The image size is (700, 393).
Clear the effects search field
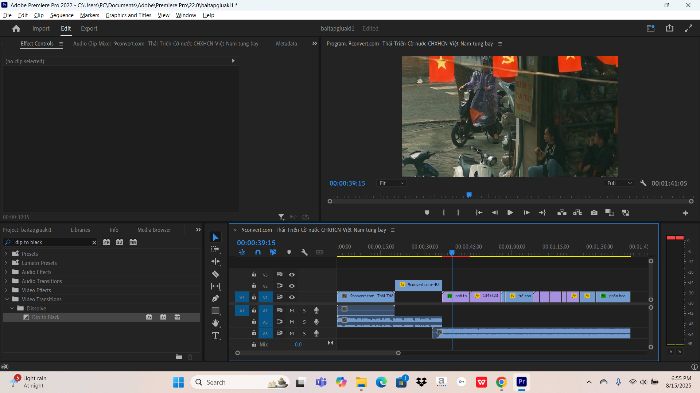click(x=94, y=242)
